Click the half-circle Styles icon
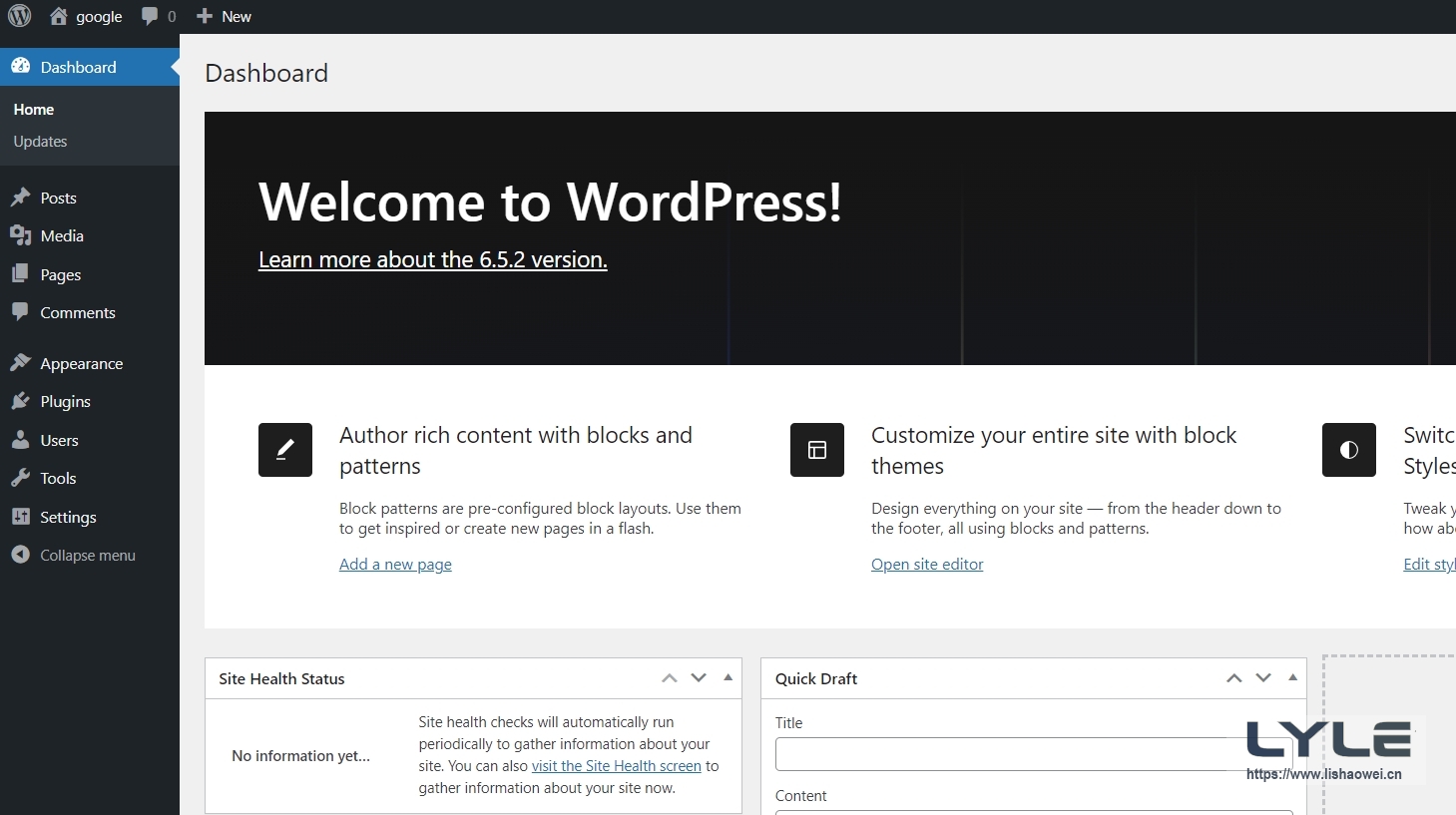 pos(1349,450)
